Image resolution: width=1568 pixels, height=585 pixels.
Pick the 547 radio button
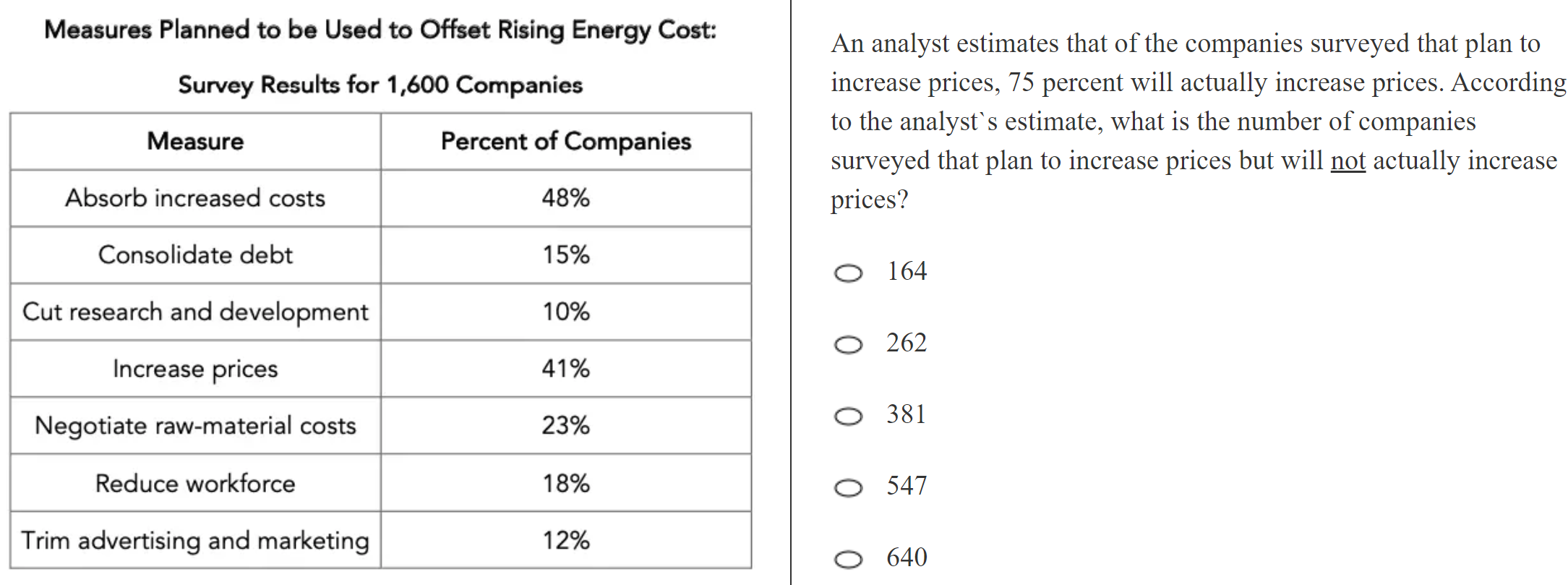pos(848,488)
